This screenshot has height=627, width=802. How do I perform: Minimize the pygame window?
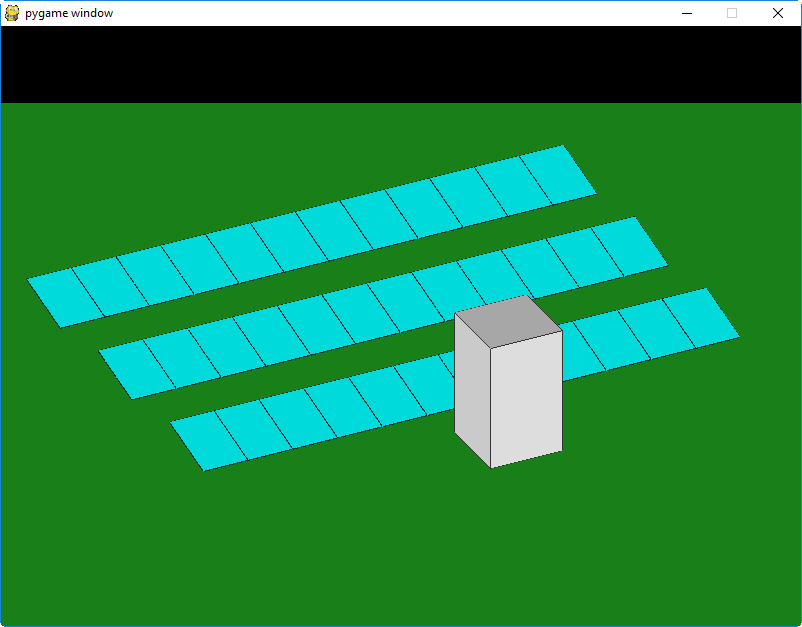coord(687,13)
